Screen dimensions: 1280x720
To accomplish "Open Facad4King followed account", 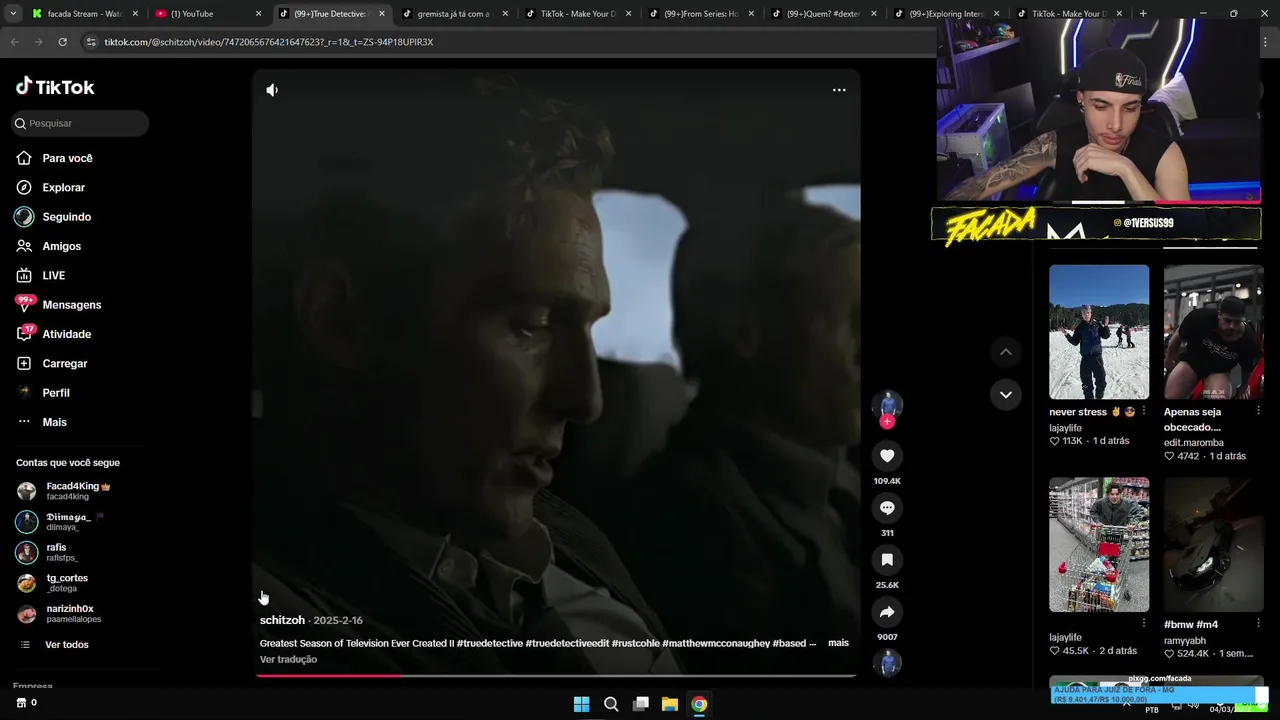I will click(x=64, y=491).
